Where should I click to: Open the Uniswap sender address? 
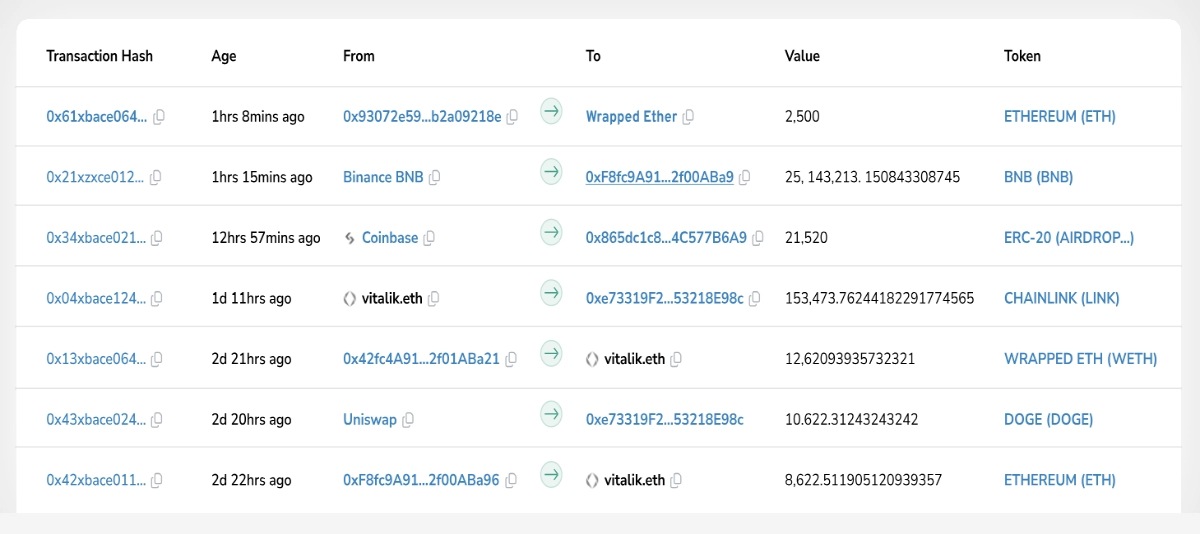pos(369,420)
